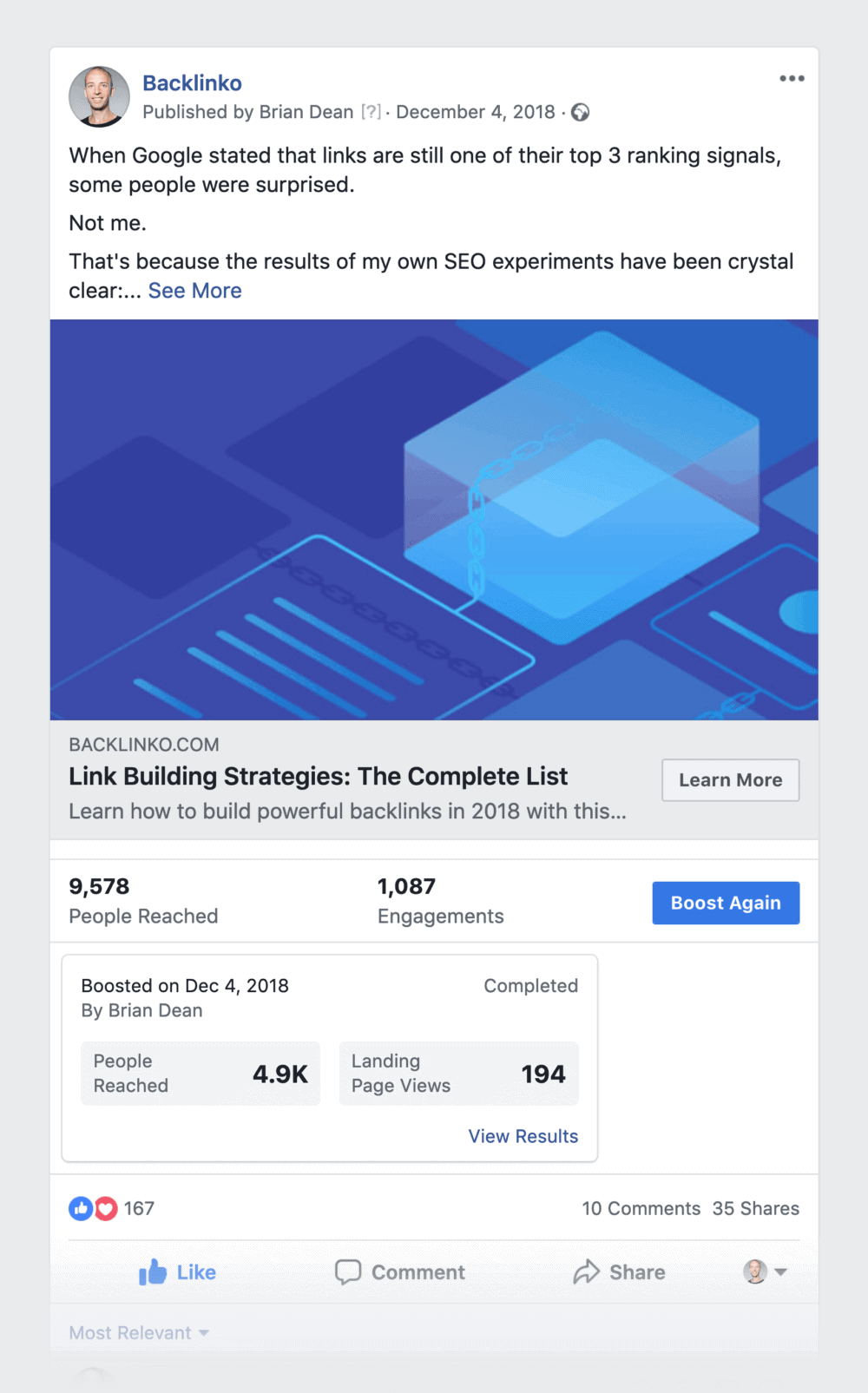The image size is (868, 1393).
Task: Click the question mark help indicator
Action: click(x=371, y=113)
